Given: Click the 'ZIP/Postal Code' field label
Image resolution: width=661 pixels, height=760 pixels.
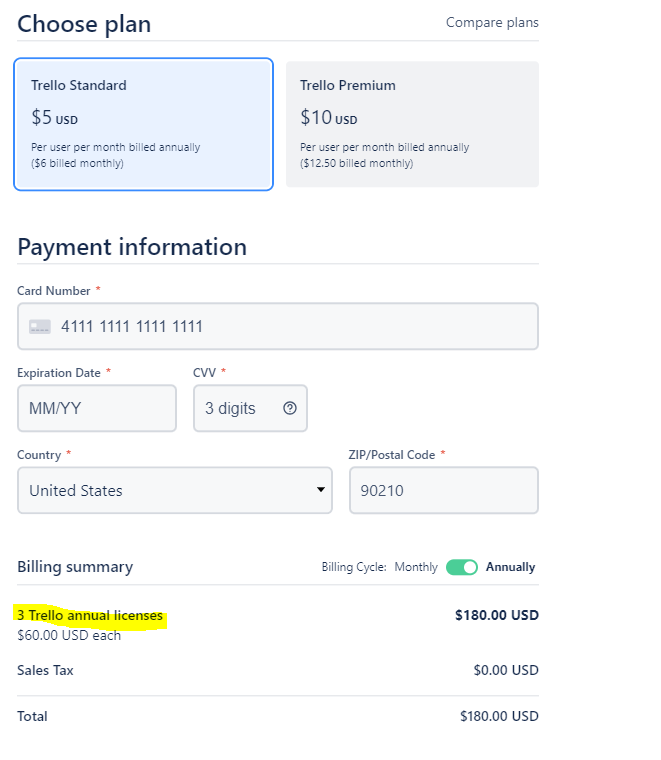Looking at the screenshot, I should coord(392,455).
